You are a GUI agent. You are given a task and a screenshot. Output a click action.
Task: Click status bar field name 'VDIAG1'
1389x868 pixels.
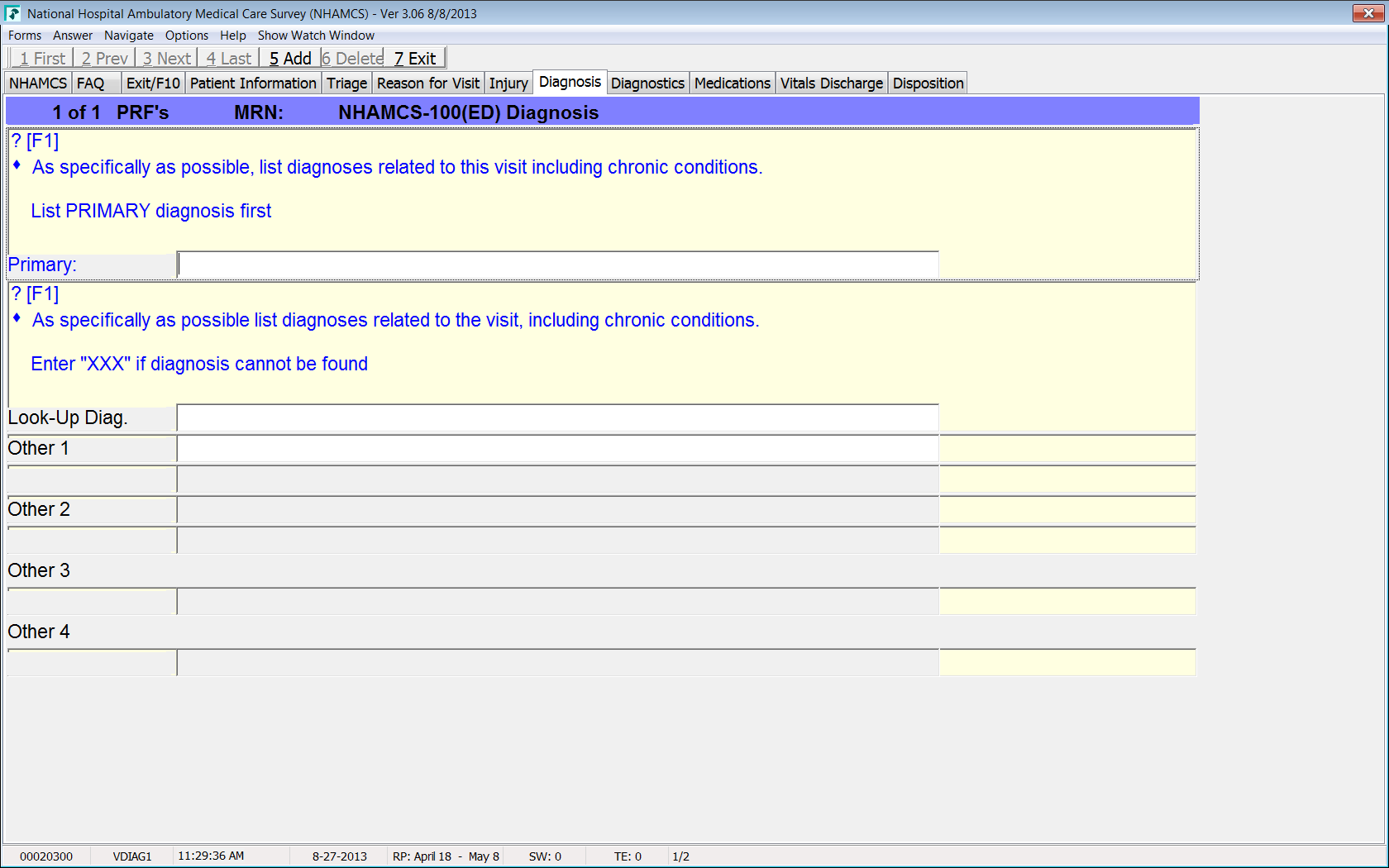point(132,856)
